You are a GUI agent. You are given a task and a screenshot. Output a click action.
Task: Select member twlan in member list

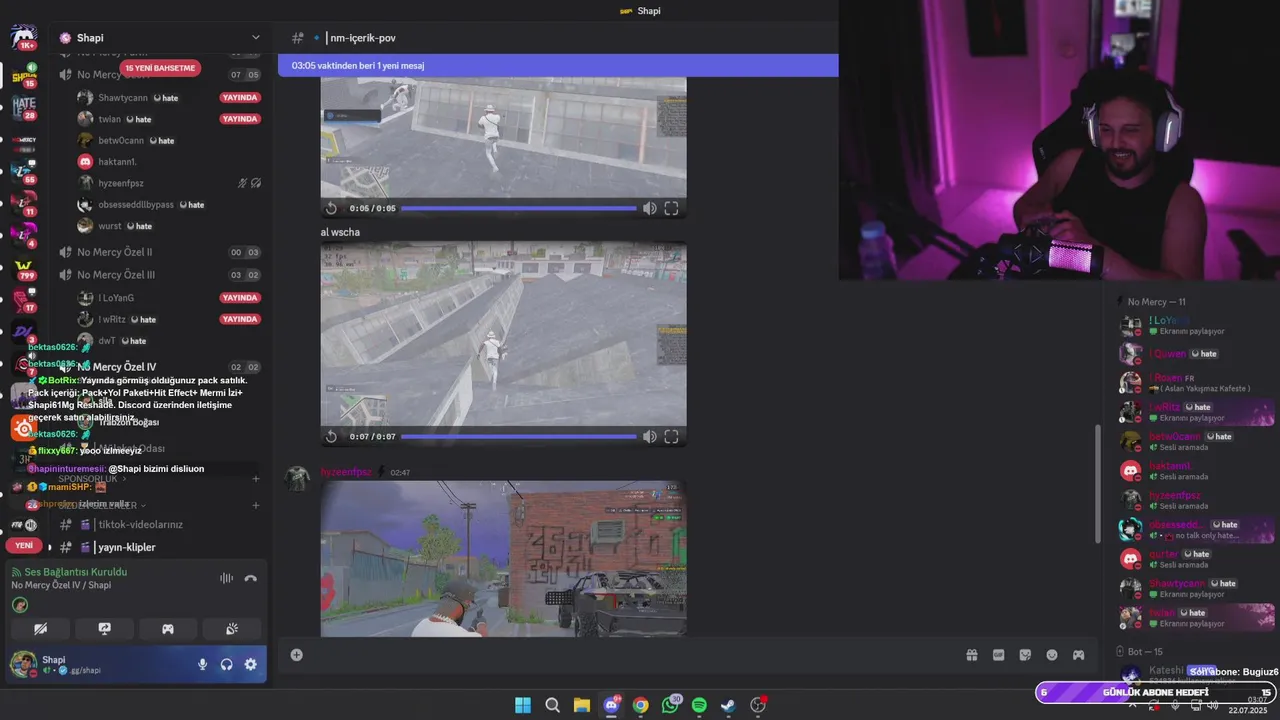[1196, 617]
